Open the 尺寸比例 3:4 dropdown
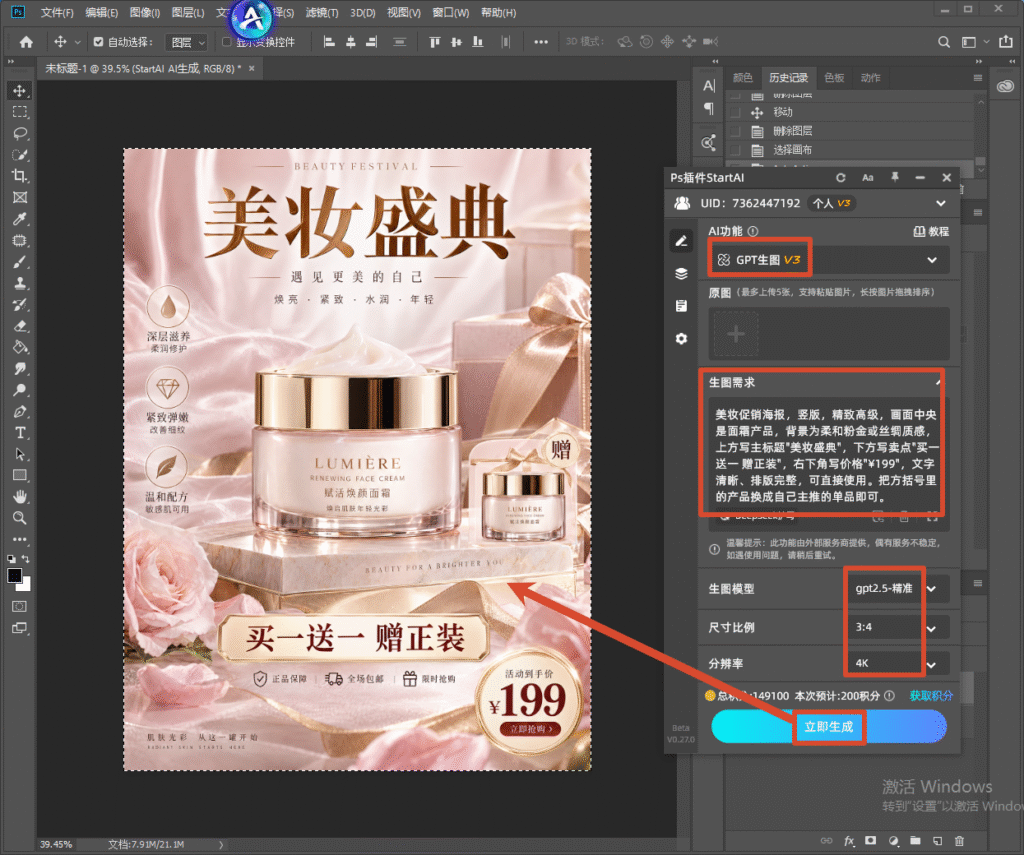The image size is (1024, 855). [x=897, y=627]
